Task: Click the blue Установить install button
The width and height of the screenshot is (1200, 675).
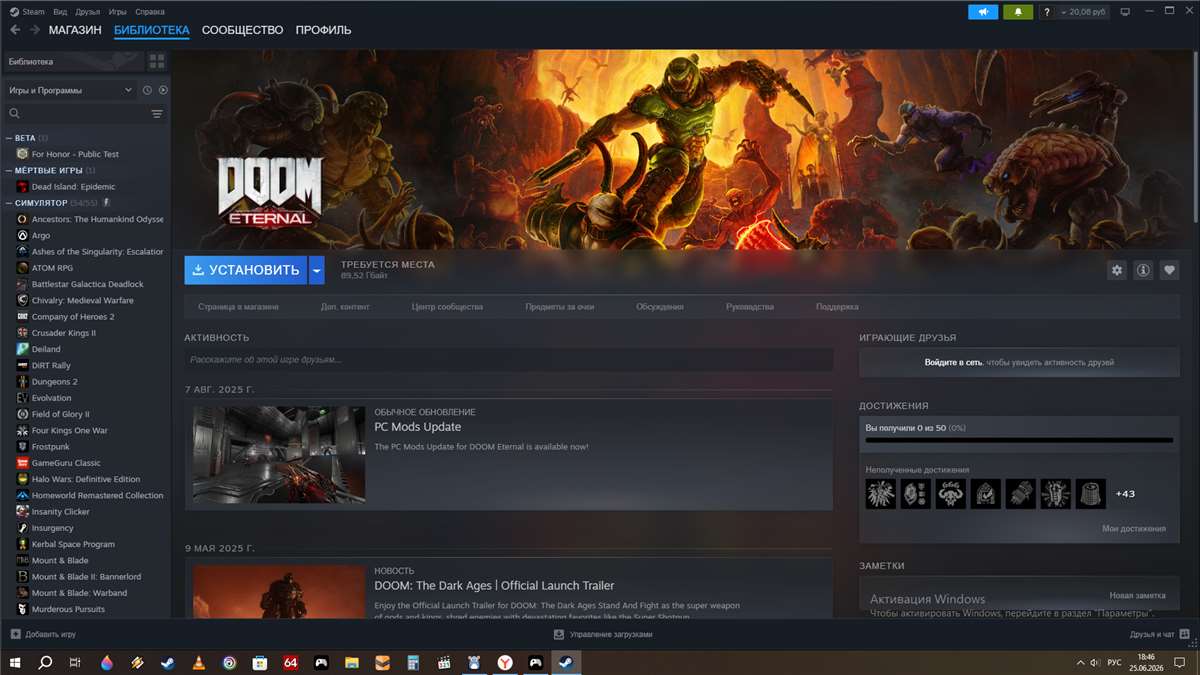Action: (246, 270)
